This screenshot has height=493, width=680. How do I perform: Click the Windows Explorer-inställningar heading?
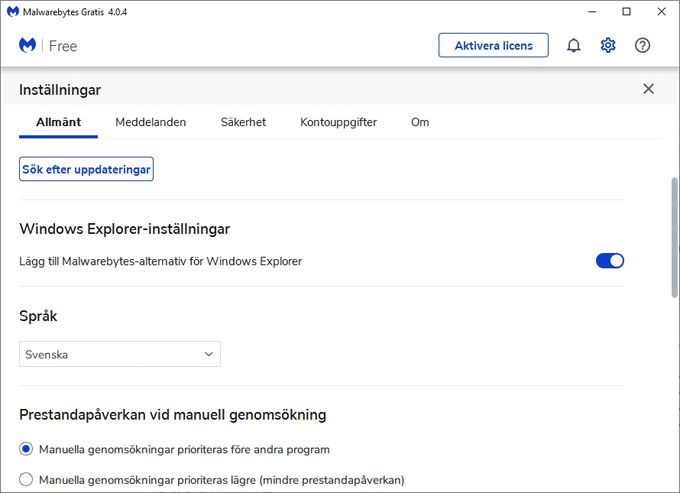click(x=124, y=229)
